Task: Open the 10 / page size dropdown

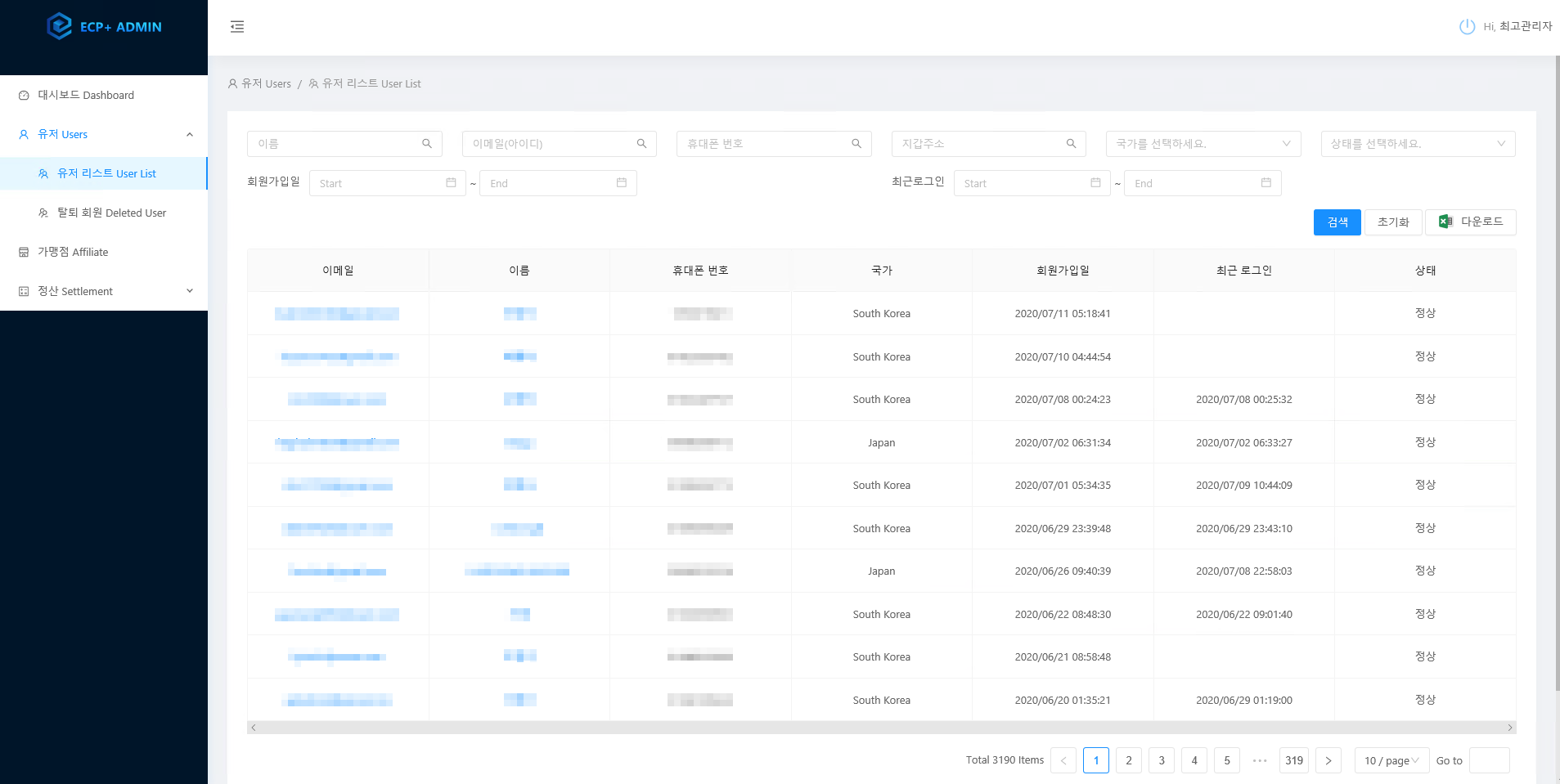Action: pos(1391,760)
